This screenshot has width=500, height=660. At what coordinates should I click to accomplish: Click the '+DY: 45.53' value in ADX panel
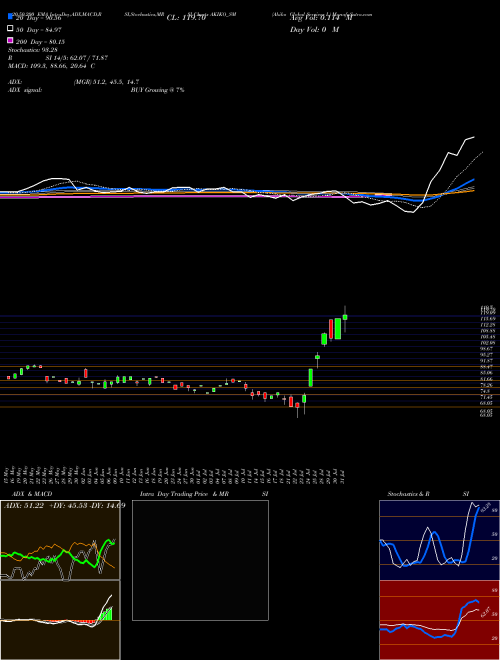pyautogui.click(x=68, y=506)
